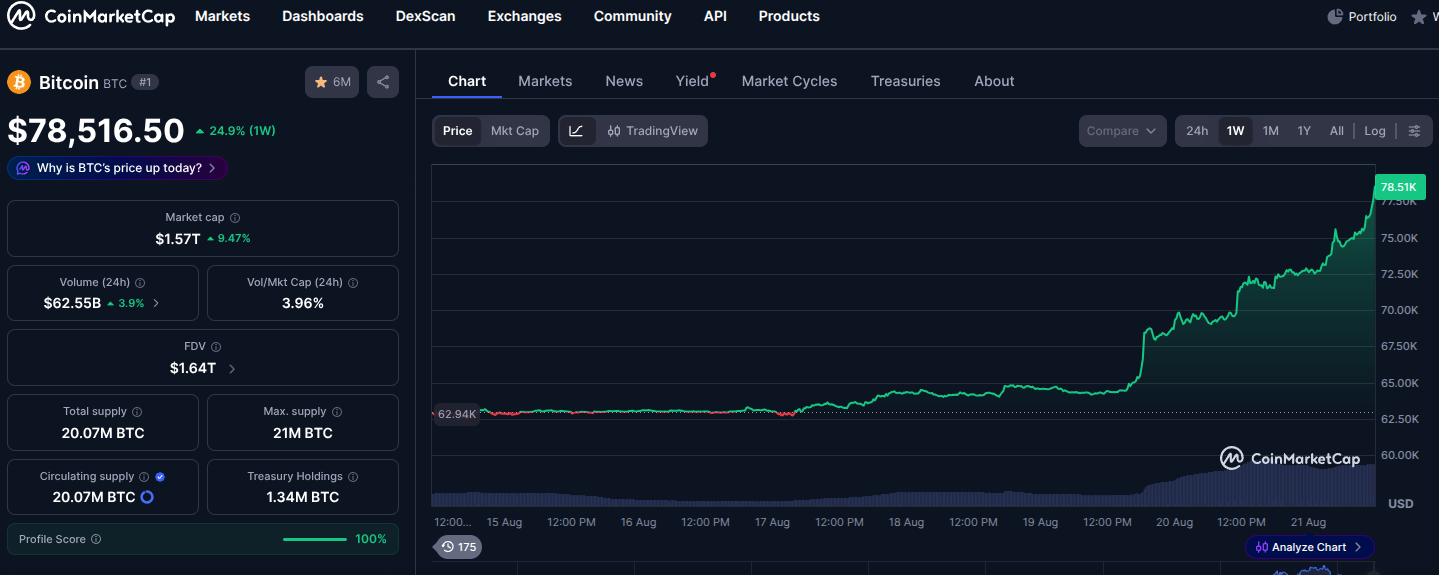Viewport: 1439px width, 575px height.
Task: Click the Total supply info icon
Action: 137,412
